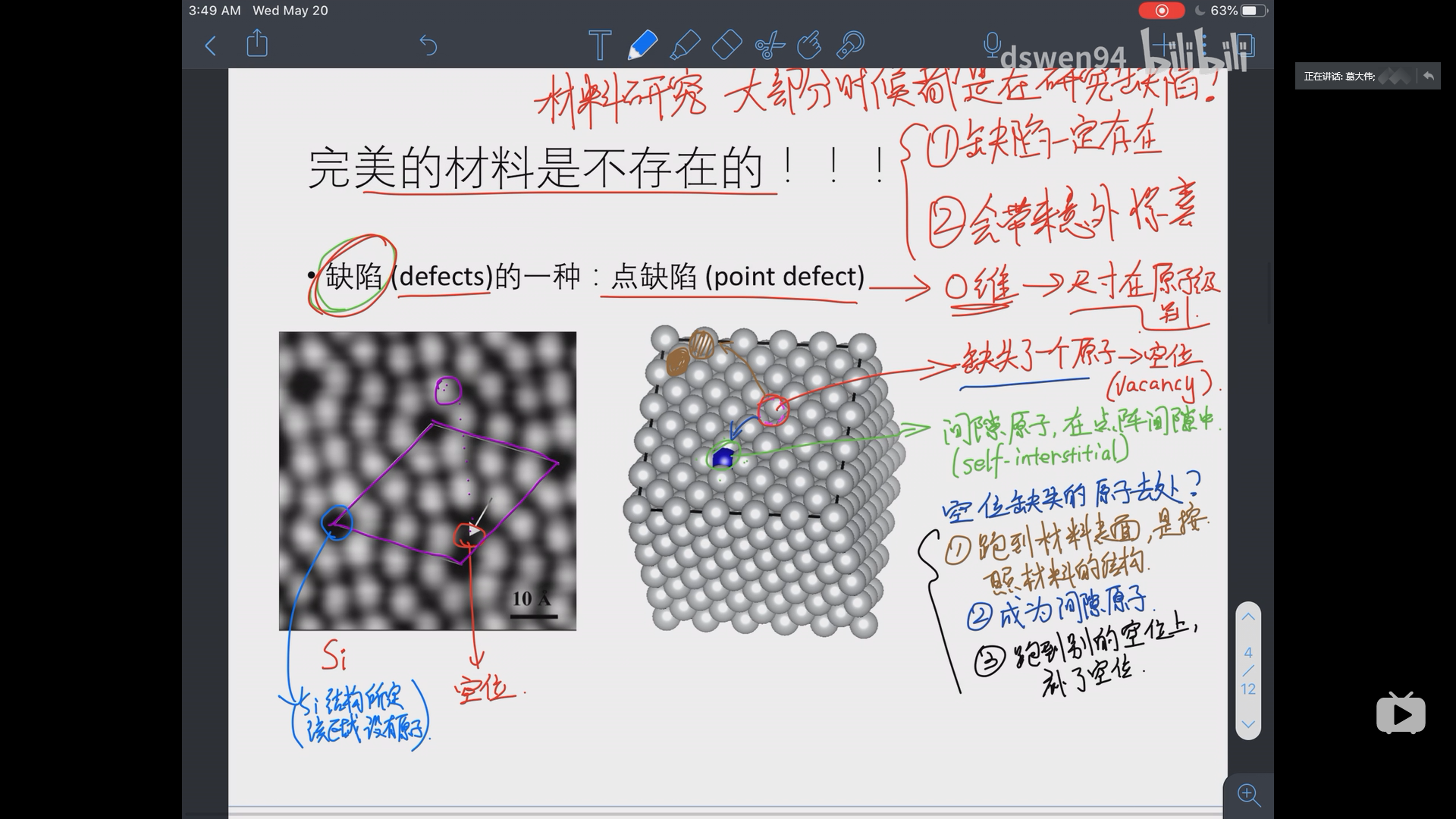Select the Eraser tool

[x=726, y=45]
